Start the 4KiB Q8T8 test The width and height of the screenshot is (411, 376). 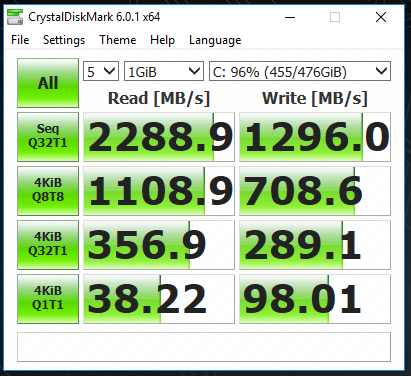point(48,191)
